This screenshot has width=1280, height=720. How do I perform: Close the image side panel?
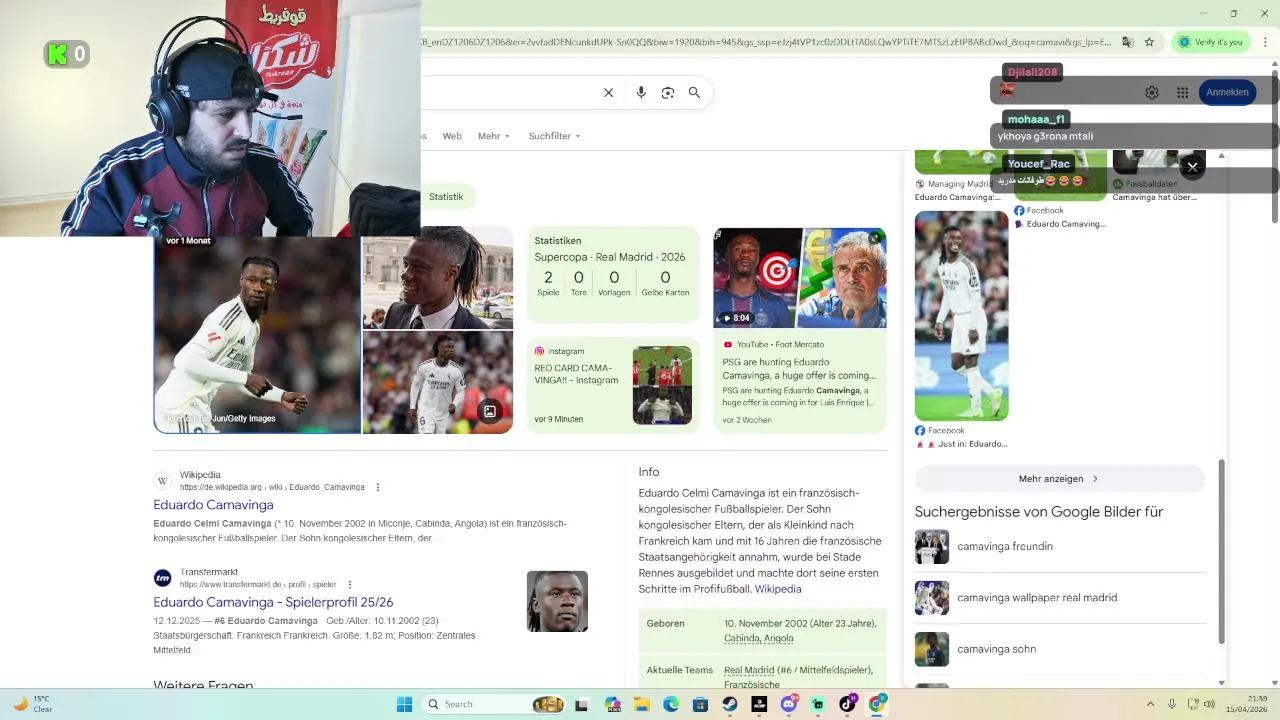[1192, 167]
